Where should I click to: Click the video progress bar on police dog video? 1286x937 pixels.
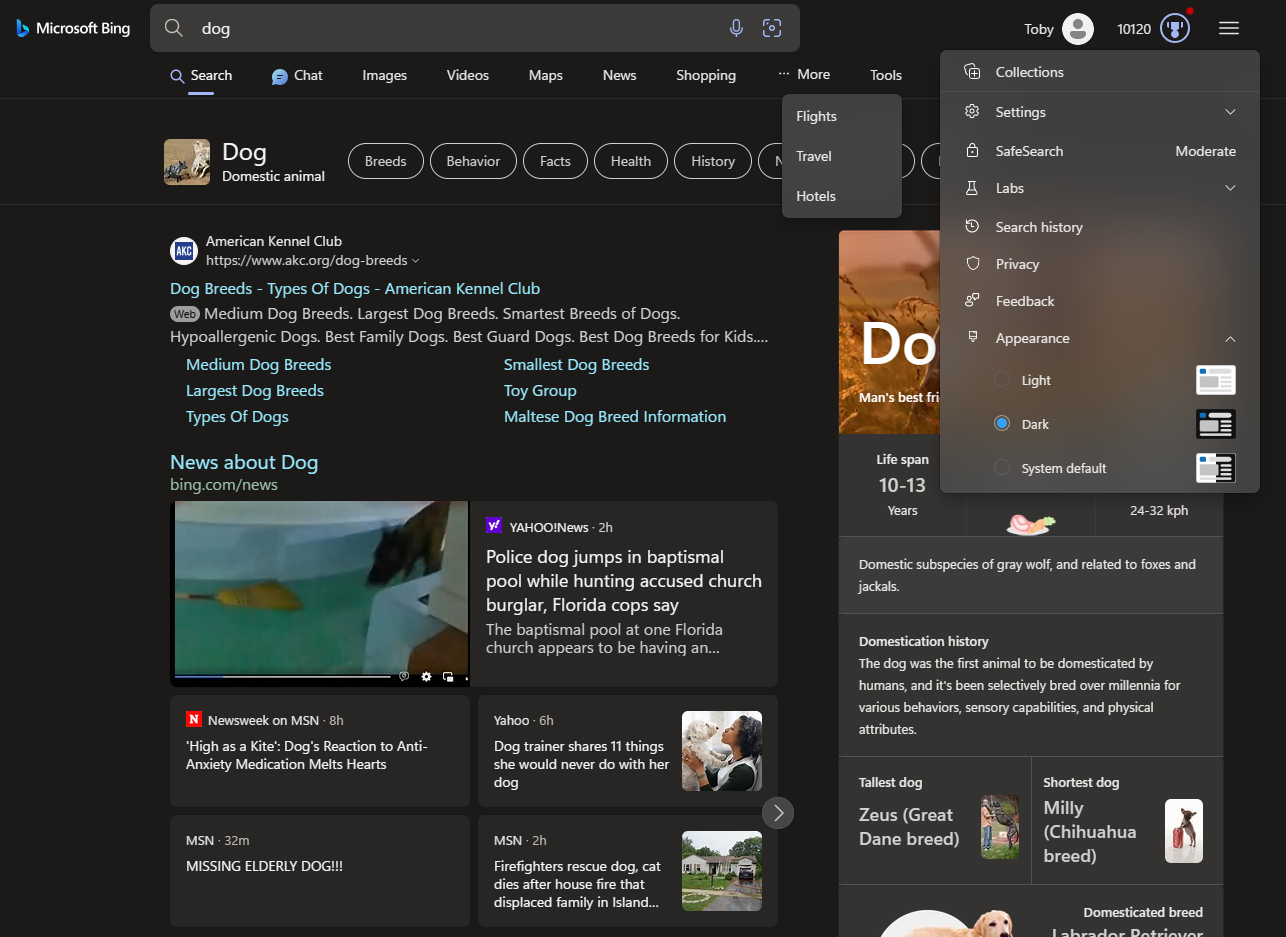pos(283,677)
